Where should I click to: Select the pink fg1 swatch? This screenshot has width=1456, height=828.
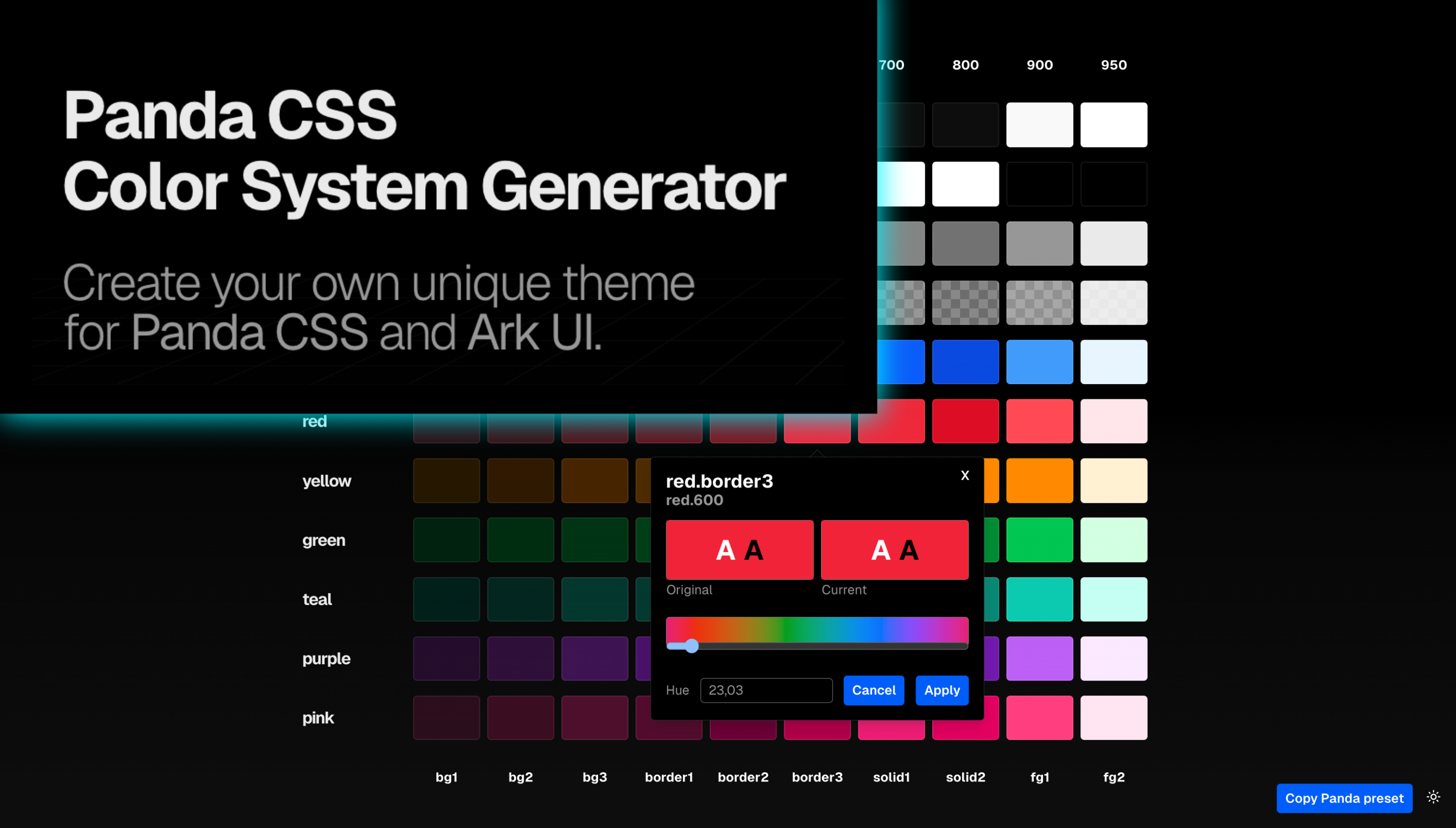click(x=1039, y=718)
